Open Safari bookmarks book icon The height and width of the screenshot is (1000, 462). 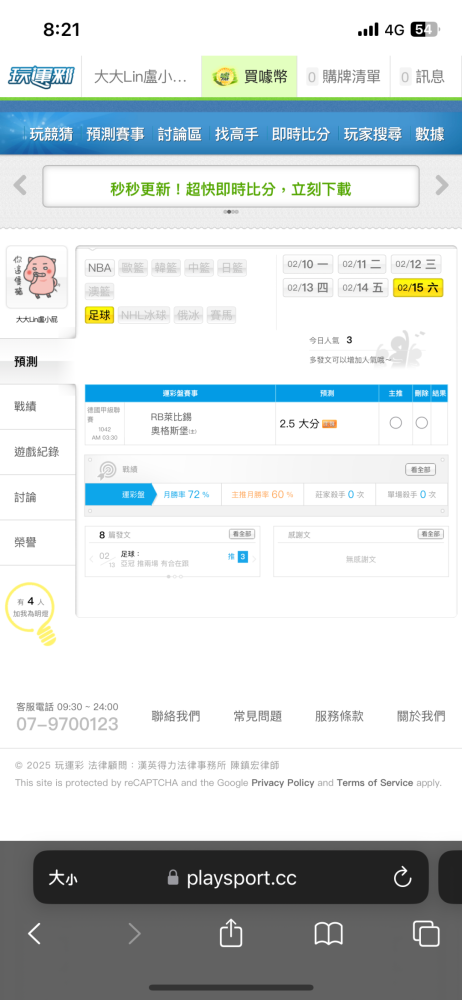(329, 934)
